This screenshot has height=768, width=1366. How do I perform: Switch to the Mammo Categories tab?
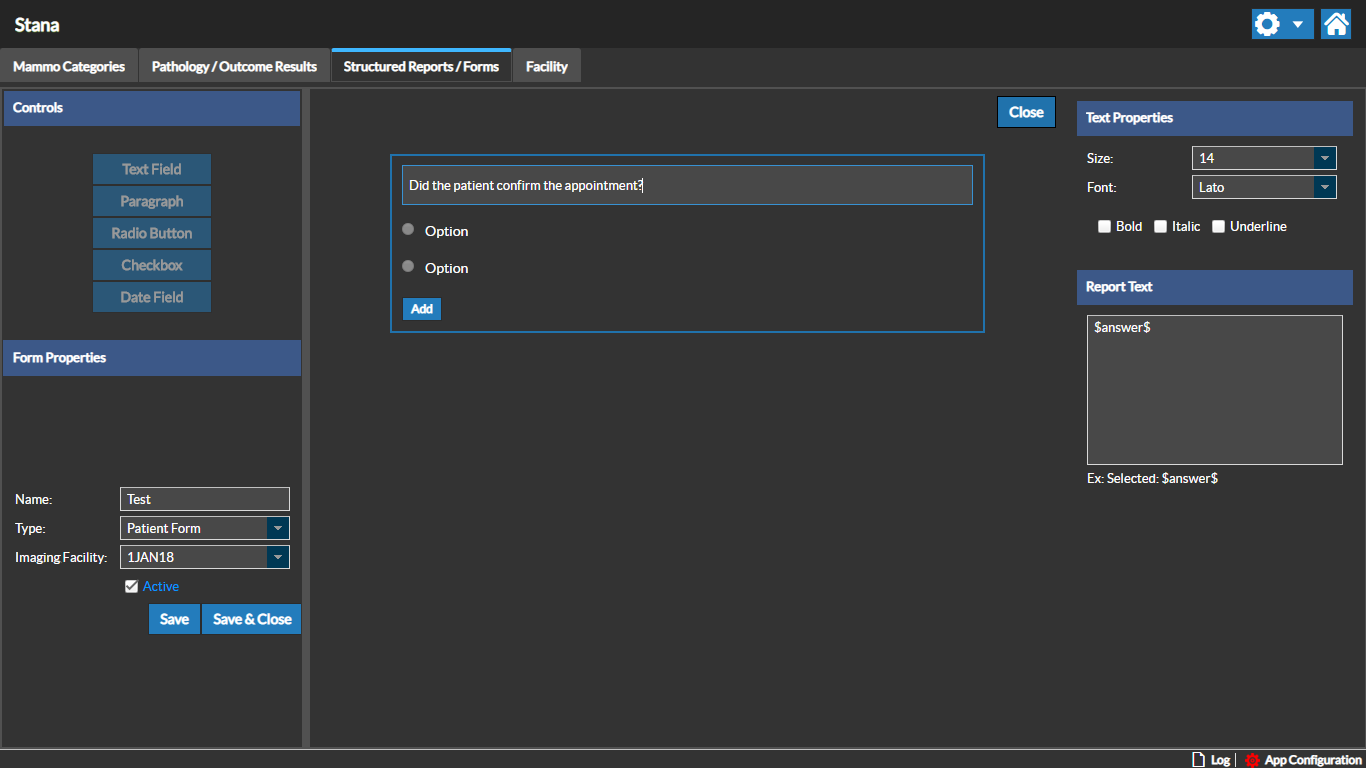[x=69, y=67]
